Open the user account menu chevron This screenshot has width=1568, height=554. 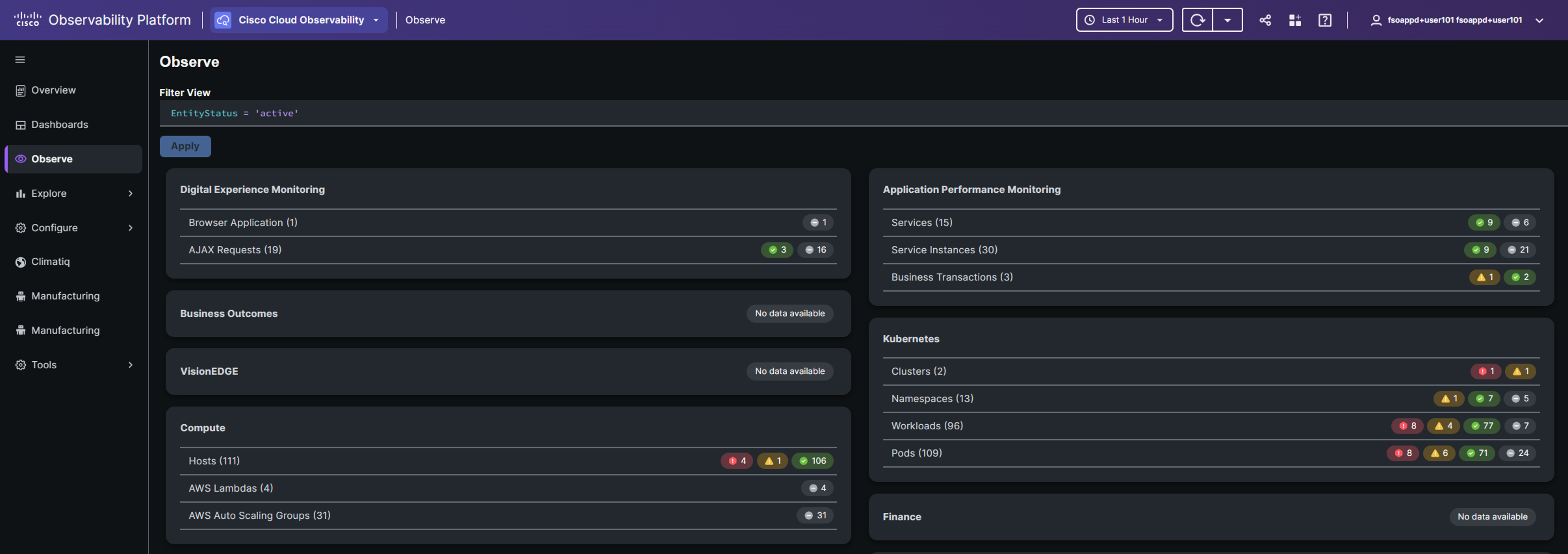click(x=1539, y=20)
